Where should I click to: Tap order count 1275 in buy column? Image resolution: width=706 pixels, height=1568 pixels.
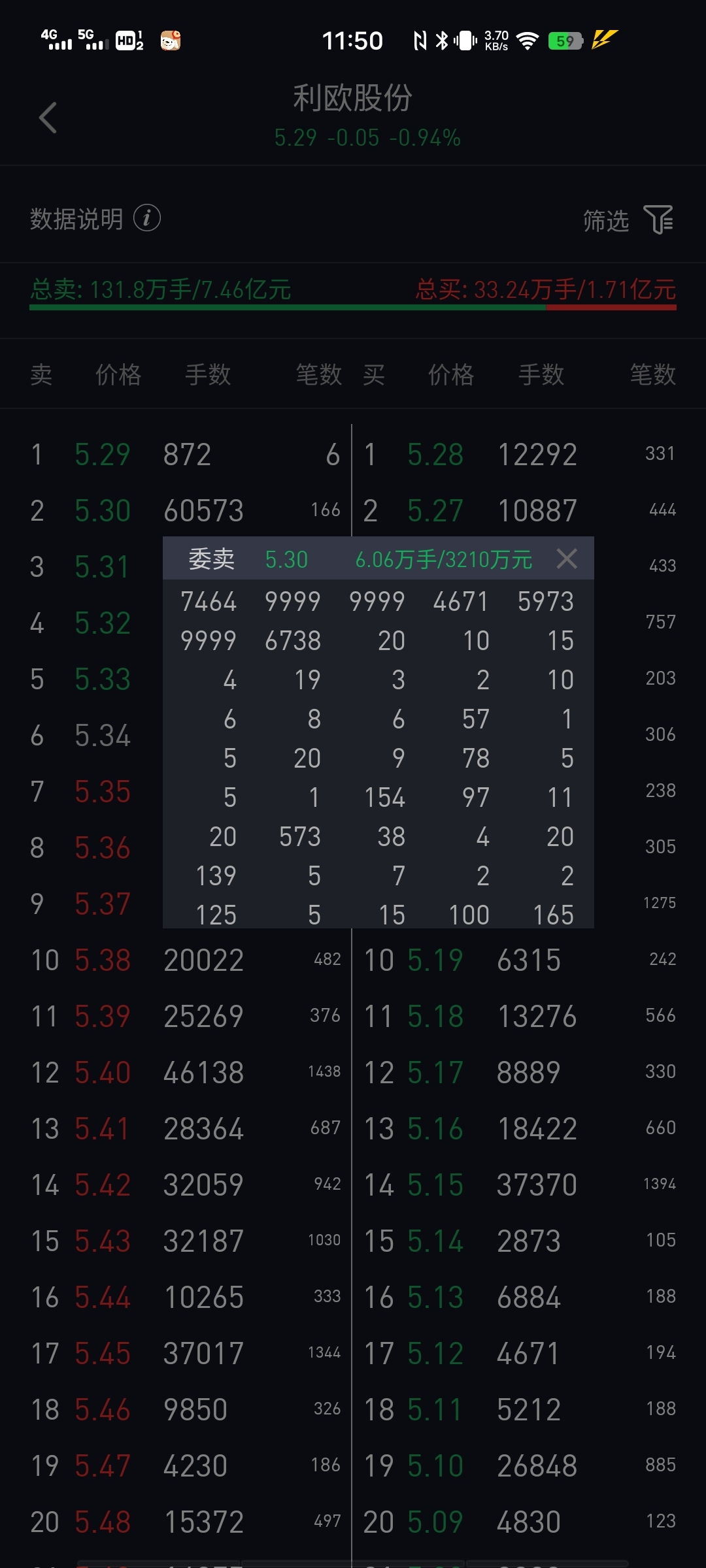660,903
